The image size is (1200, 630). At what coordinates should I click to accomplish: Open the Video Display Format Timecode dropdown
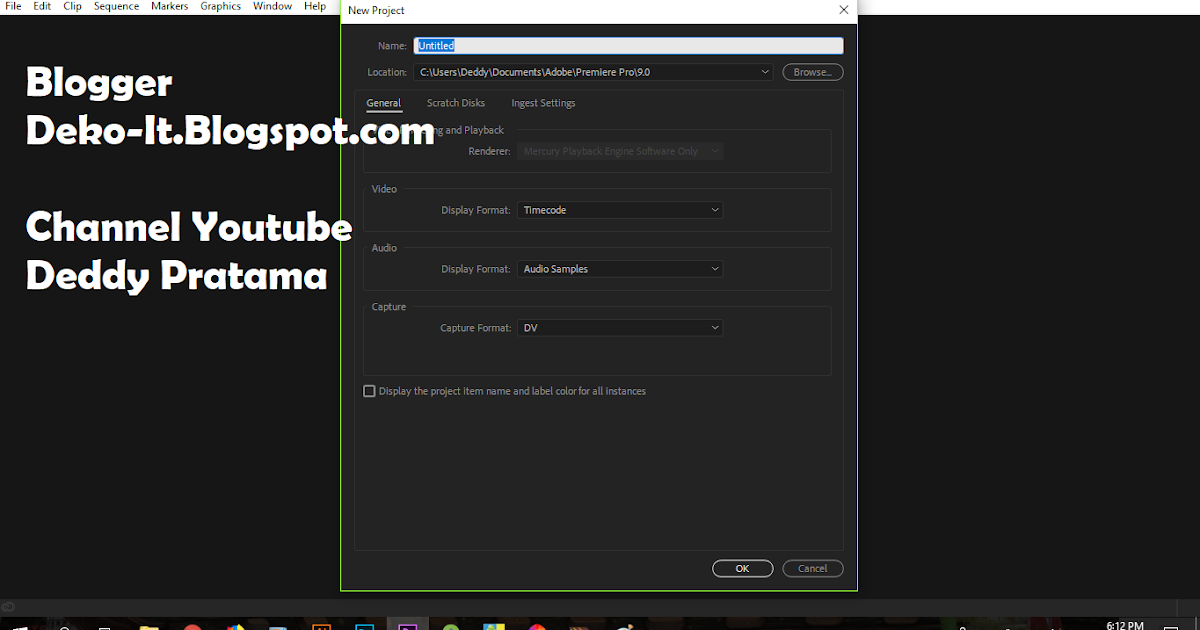click(x=620, y=210)
